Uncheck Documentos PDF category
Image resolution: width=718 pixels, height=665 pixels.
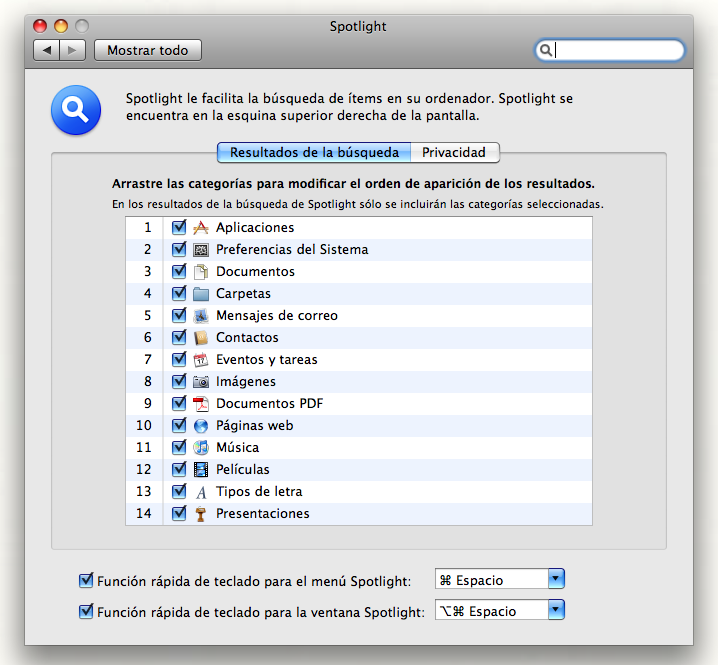(179, 403)
